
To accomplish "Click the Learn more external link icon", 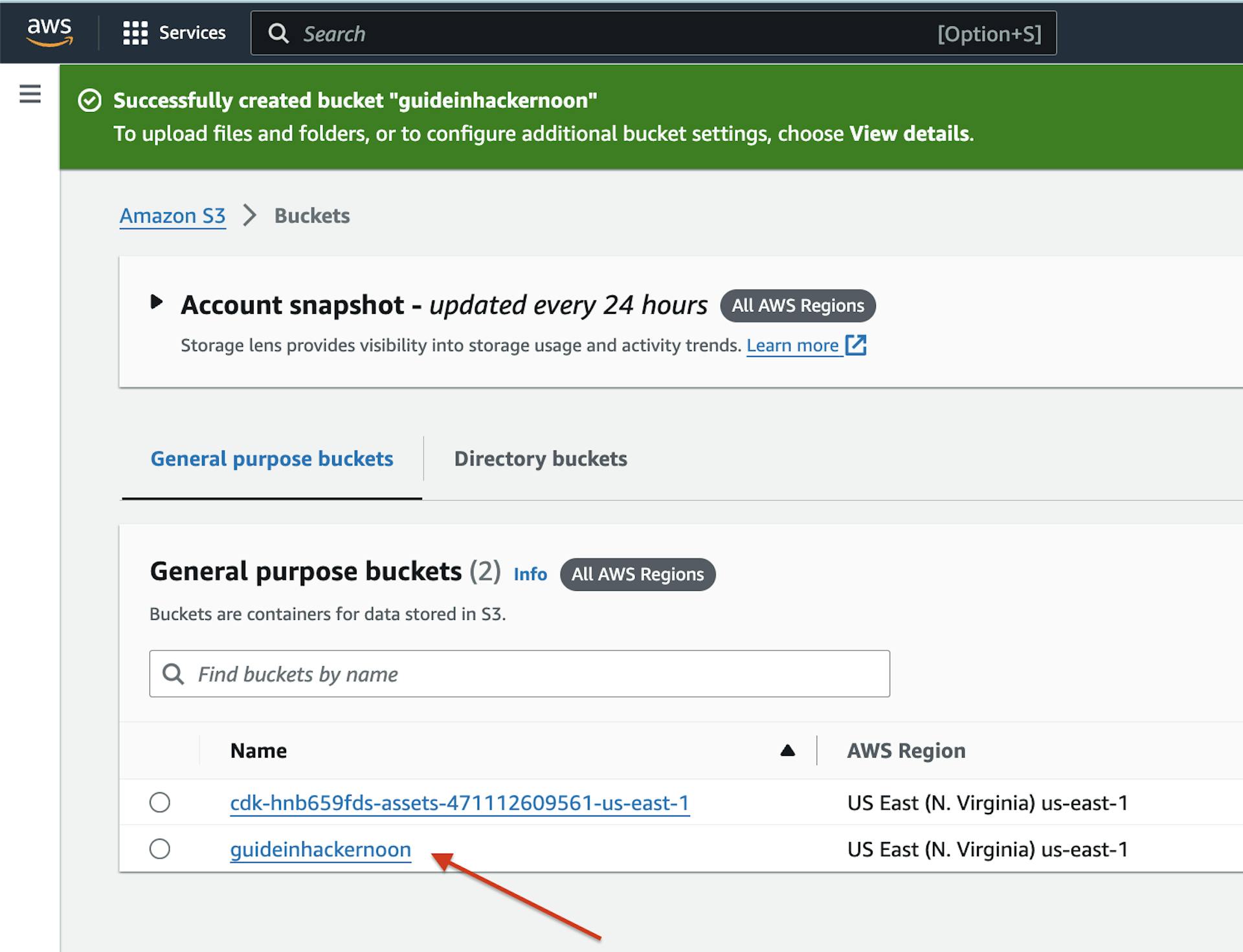I will (856, 345).
